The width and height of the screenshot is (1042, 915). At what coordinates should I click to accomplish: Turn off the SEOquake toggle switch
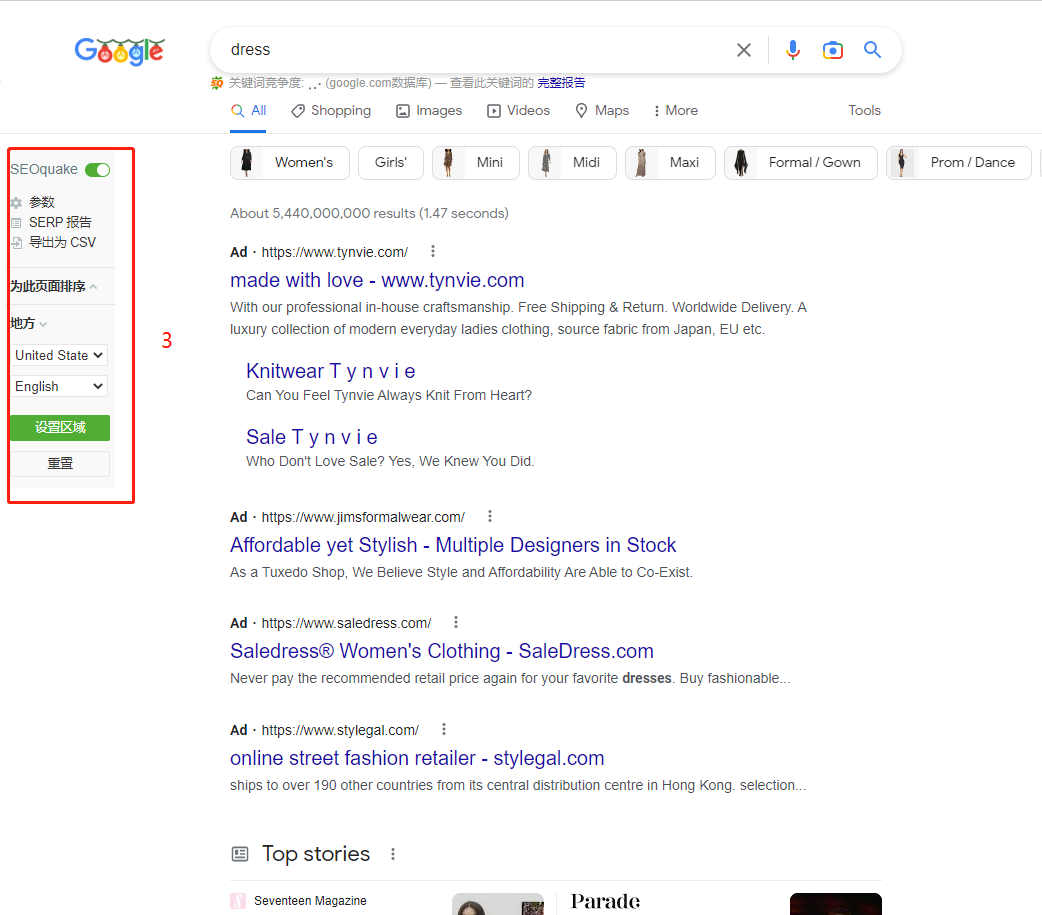(x=97, y=170)
